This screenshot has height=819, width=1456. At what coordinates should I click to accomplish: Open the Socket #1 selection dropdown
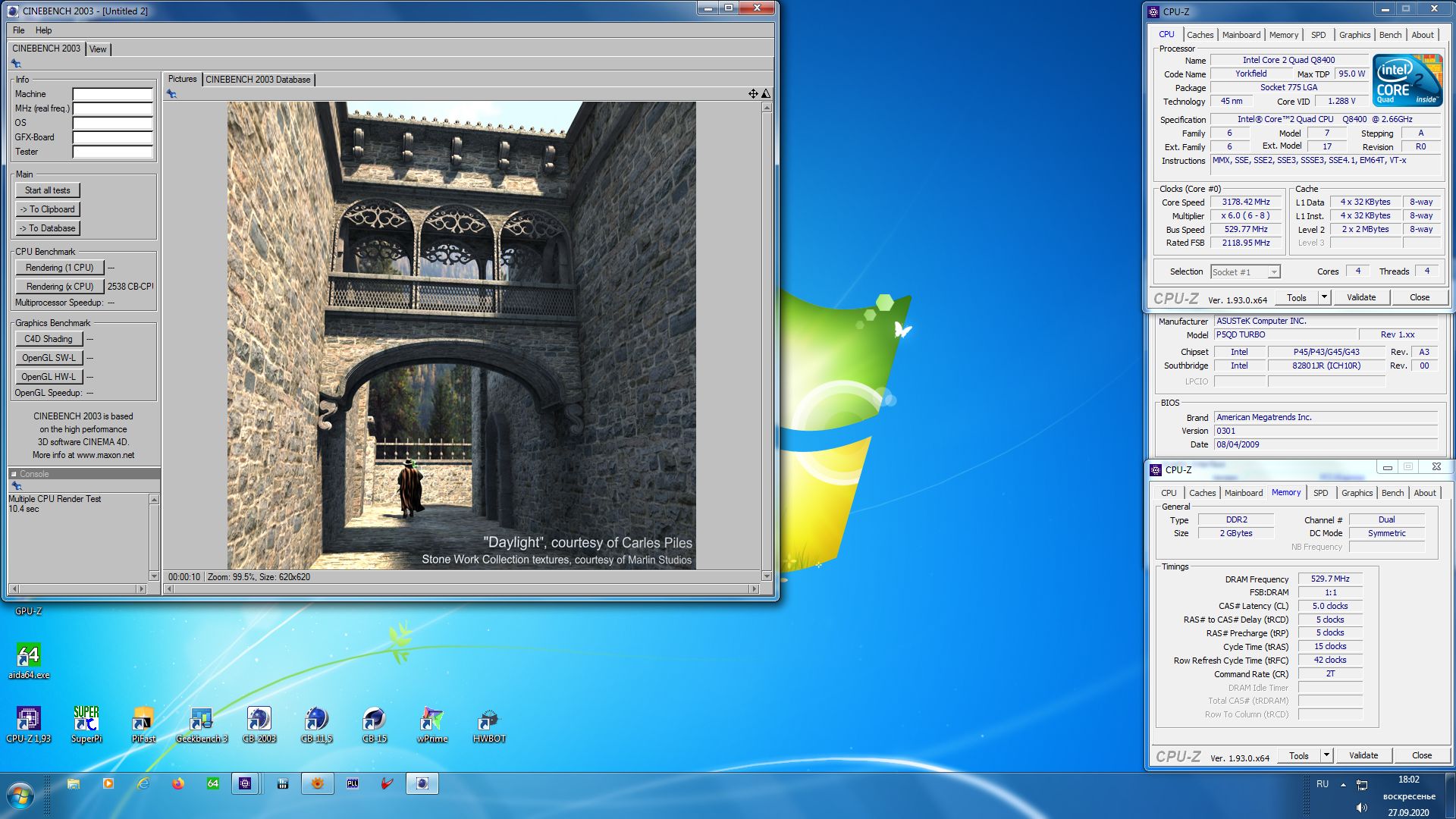point(1245,272)
